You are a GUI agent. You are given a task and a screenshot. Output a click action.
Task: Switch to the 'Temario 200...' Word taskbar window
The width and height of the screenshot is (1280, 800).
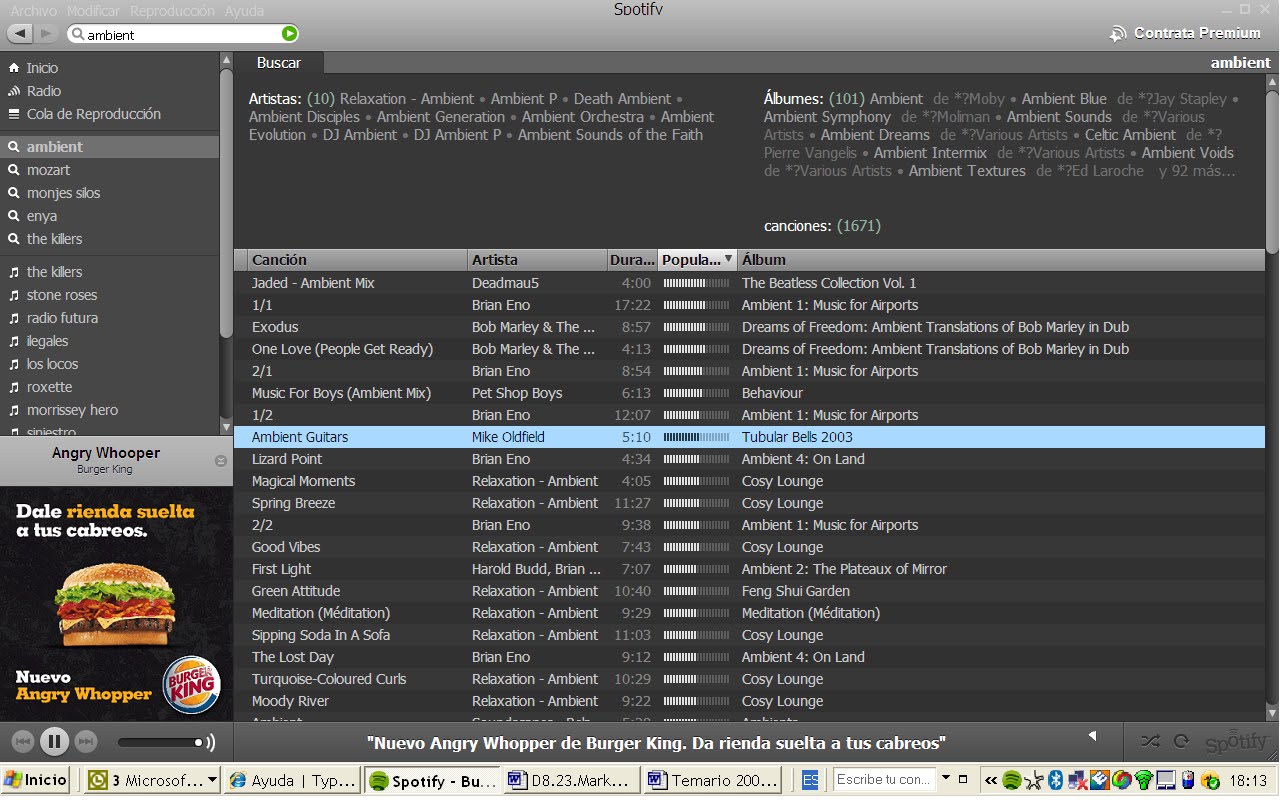click(712, 780)
